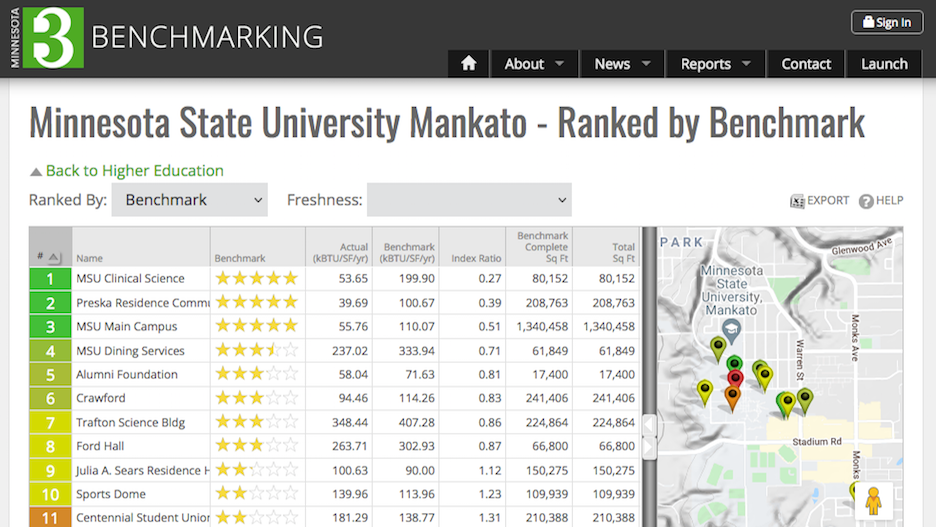Image resolution: width=936 pixels, height=527 pixels.
Task: Click Back to Higher Education link
Action: click(x=134, y=171)
